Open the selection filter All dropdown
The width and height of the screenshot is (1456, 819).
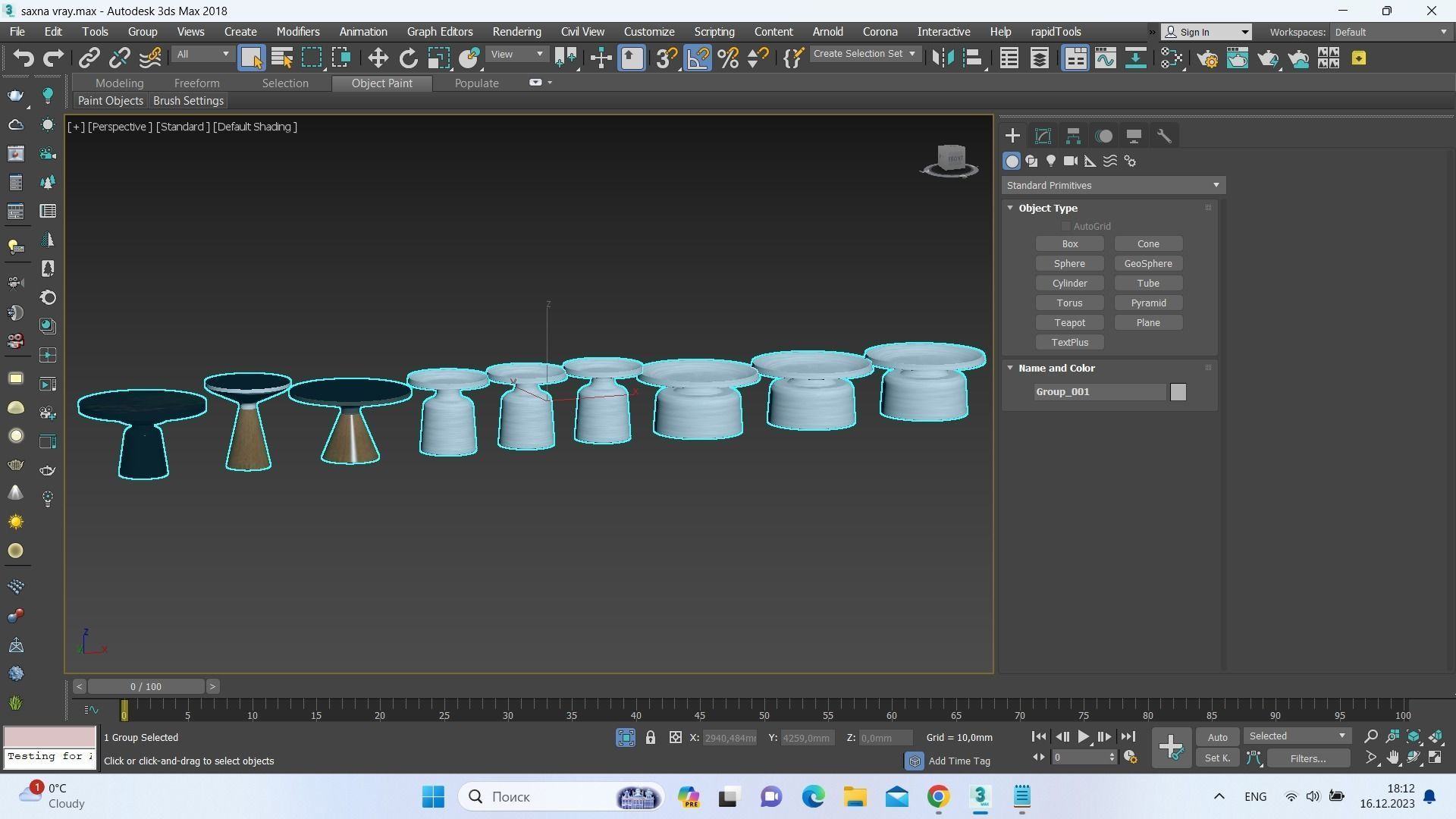pos(202,55)
